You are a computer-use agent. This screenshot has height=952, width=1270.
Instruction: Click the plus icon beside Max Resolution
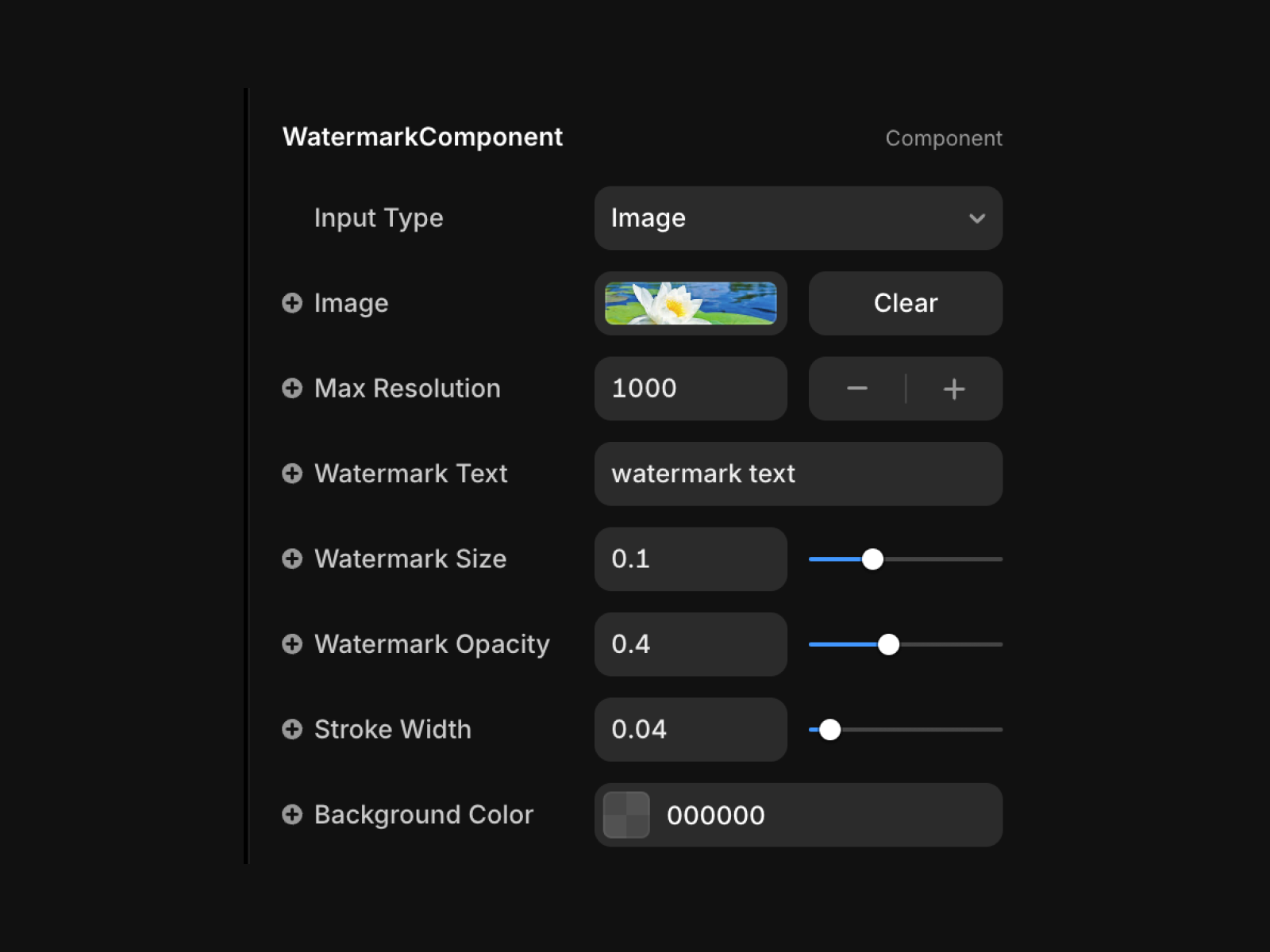tap(292, 388)
